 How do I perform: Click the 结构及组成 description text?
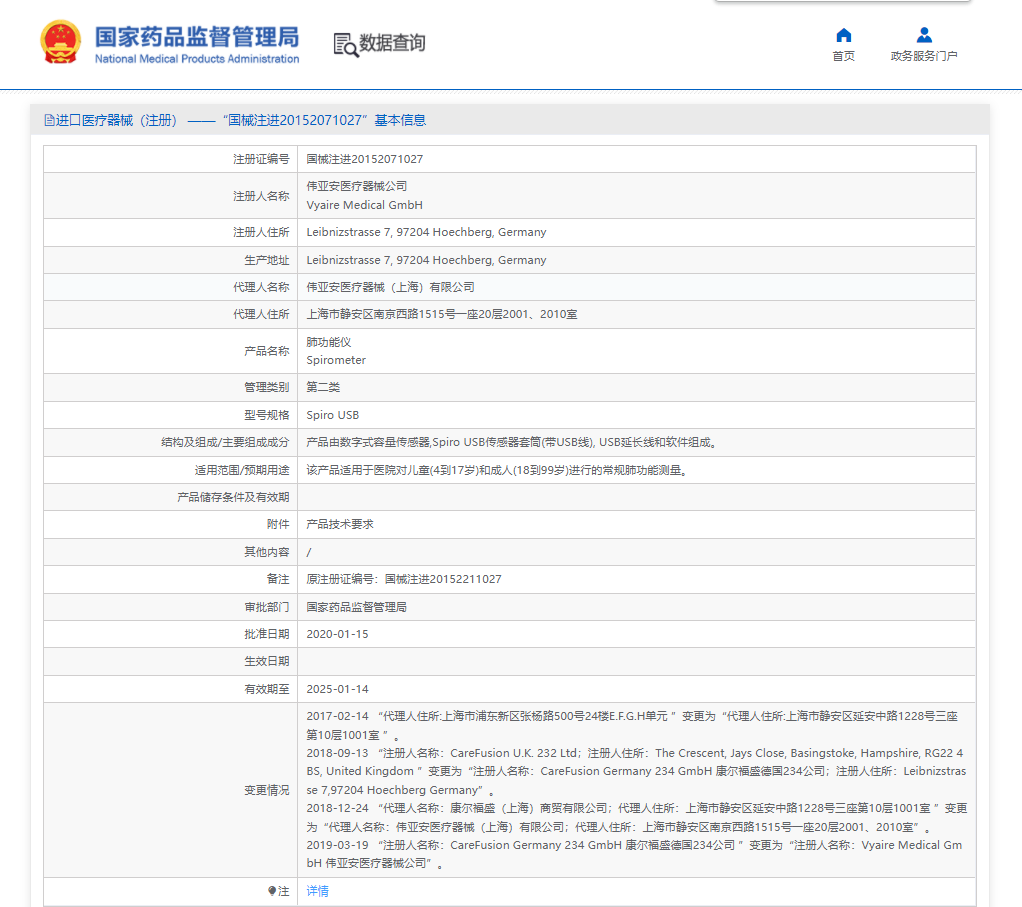[513, 442]
